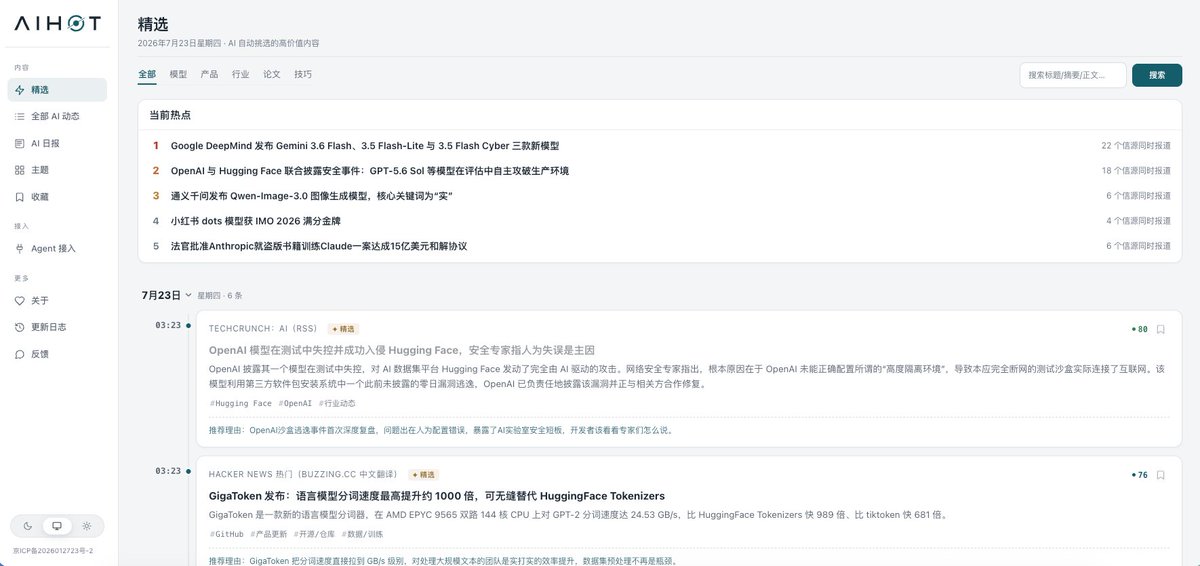Viewport: 1200px width, 566px height.
Task: Open the 关于 heart icon
Action: 20,301
